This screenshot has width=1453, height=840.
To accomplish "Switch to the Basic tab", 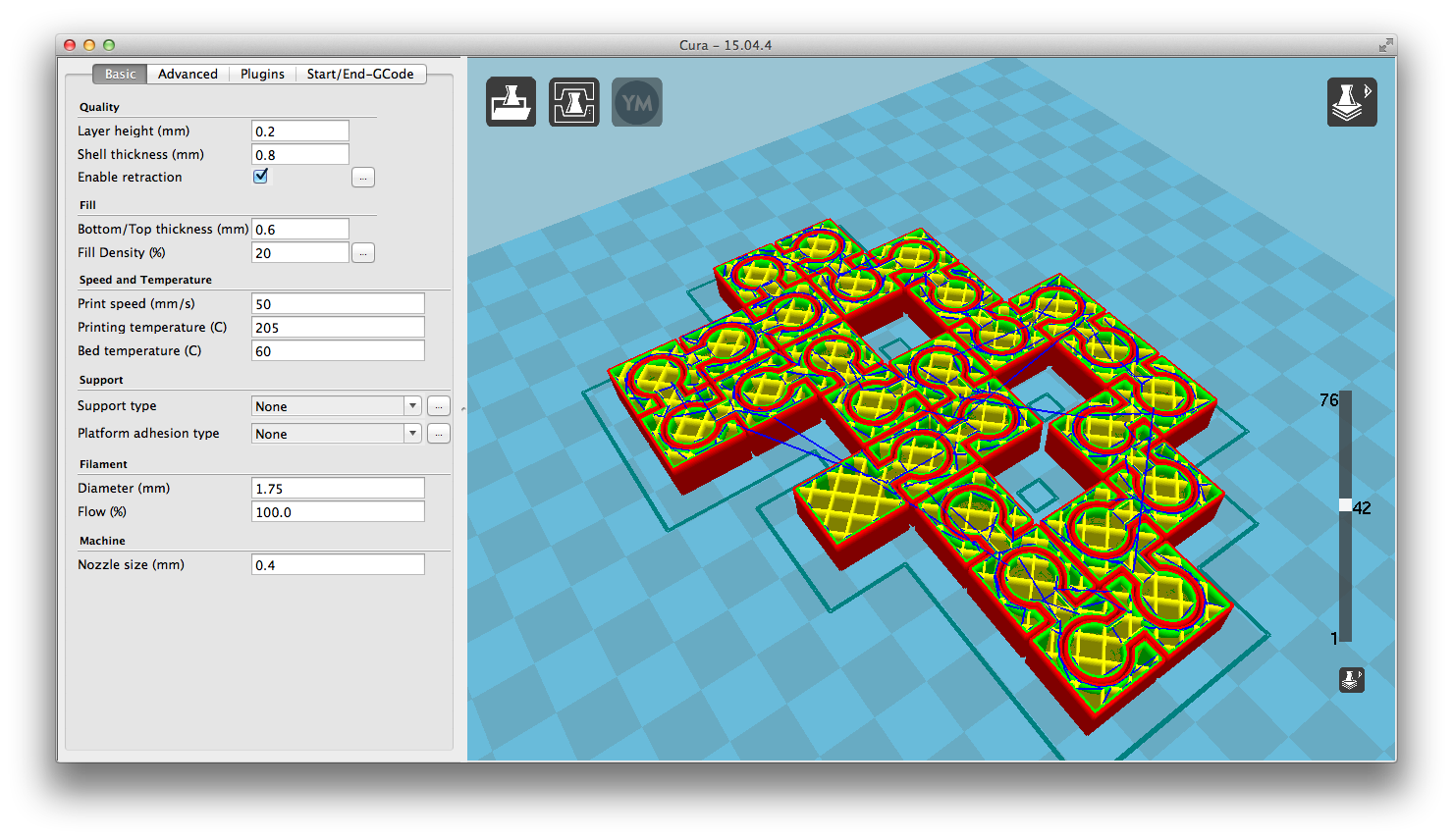I will [120, 74].
